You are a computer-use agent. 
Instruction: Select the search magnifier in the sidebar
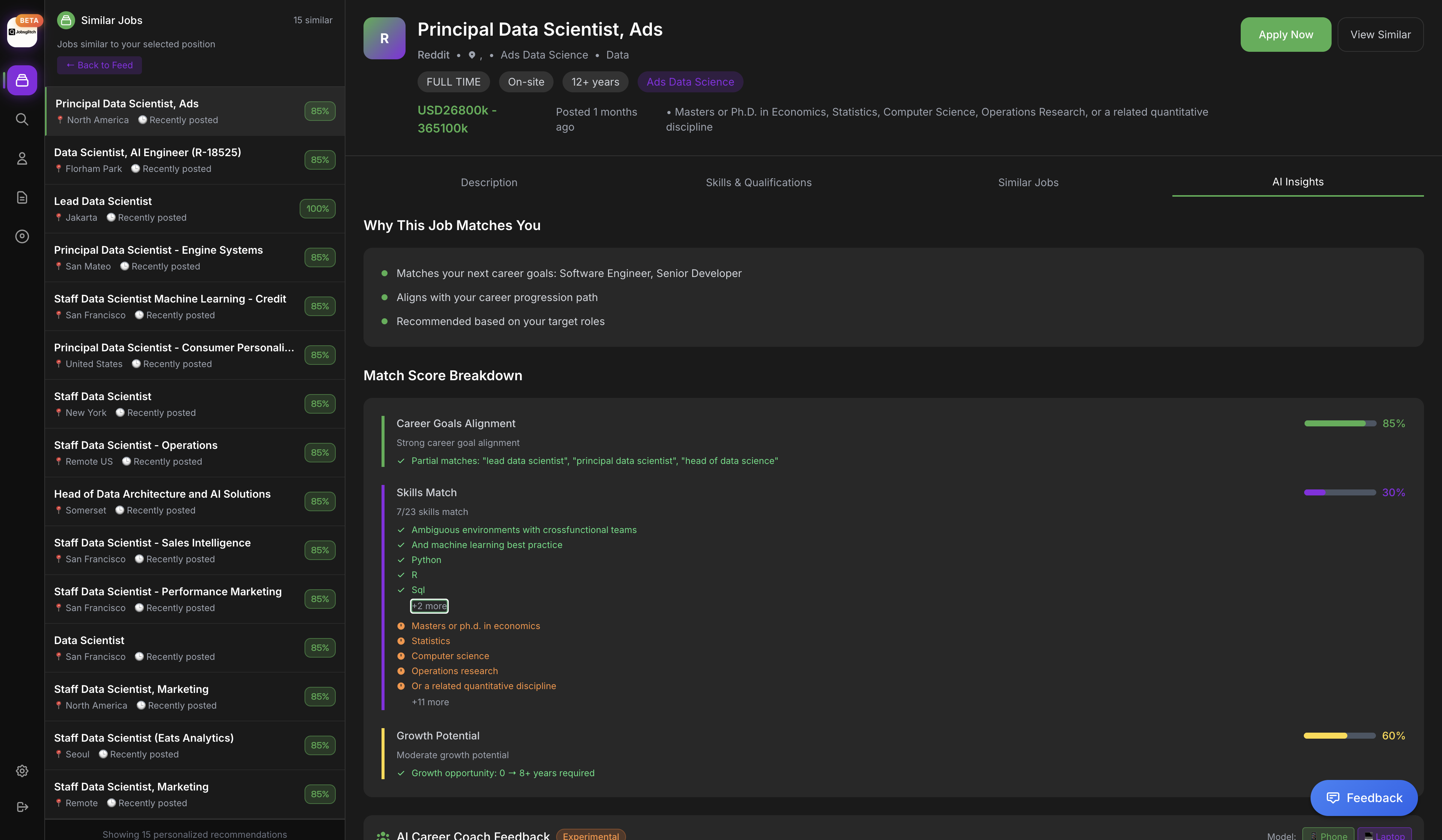coord(22,119)
